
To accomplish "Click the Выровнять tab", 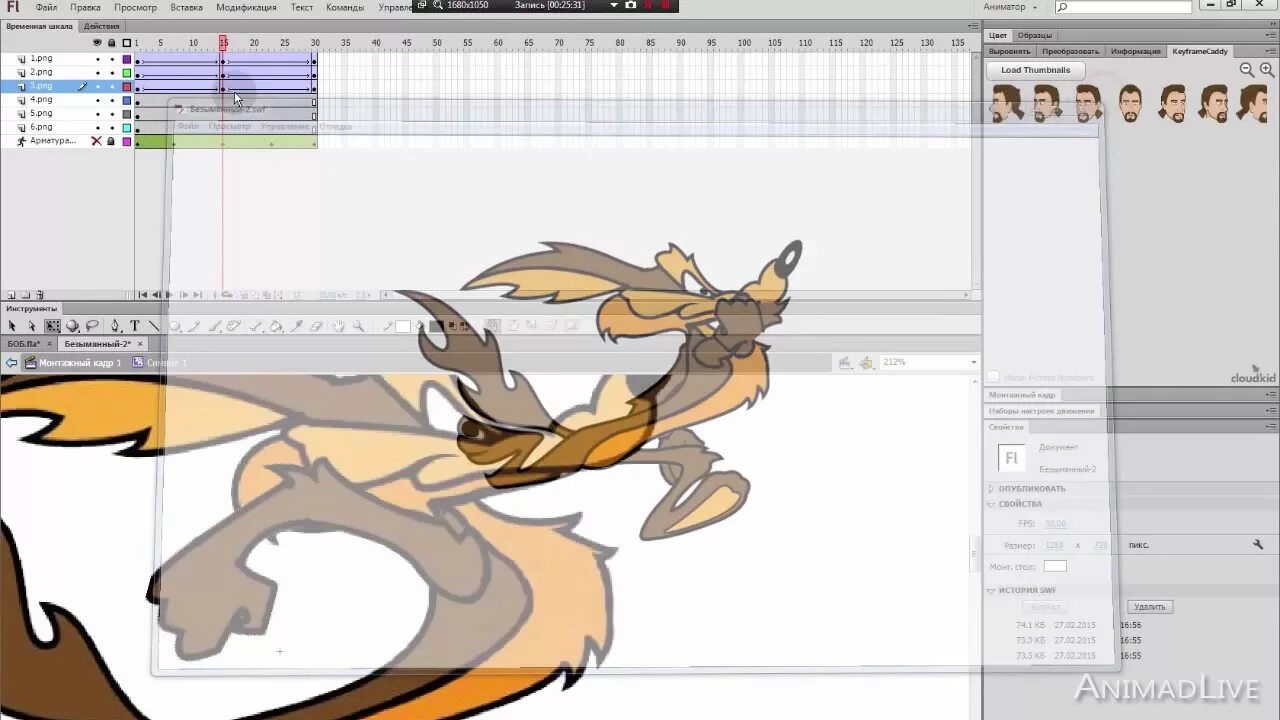I will tap(1009, 51).
